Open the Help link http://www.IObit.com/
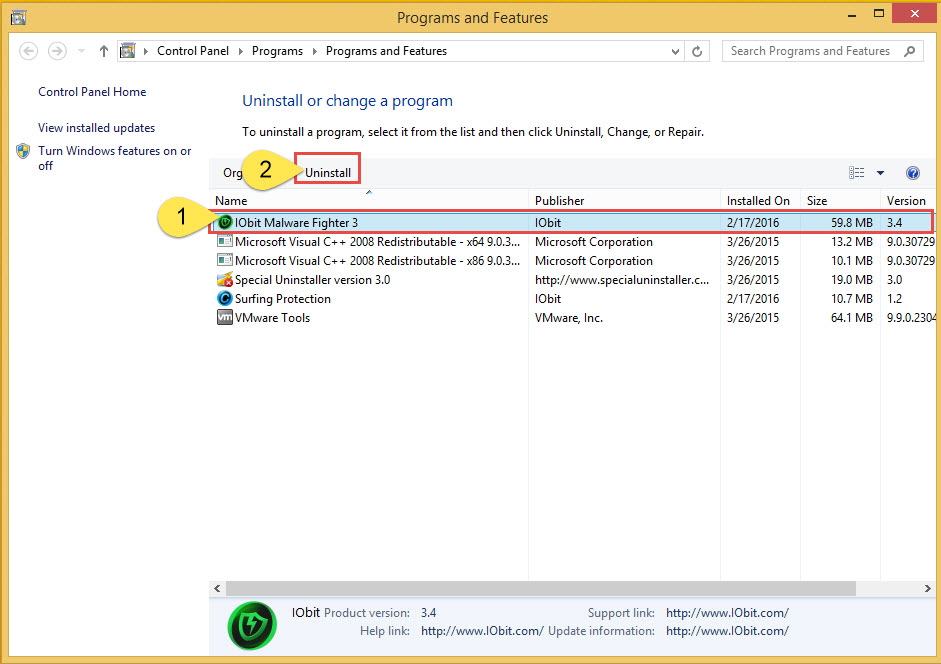Image resolution: width=941 pixels, height=664 pixels. pyautogui.click(x=482, y=631)
